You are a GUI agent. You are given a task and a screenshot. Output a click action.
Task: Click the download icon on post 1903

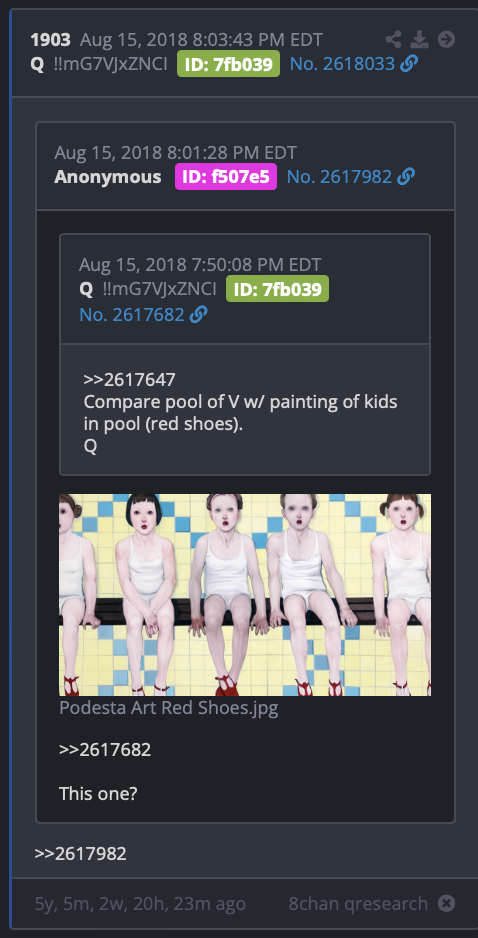419,40
